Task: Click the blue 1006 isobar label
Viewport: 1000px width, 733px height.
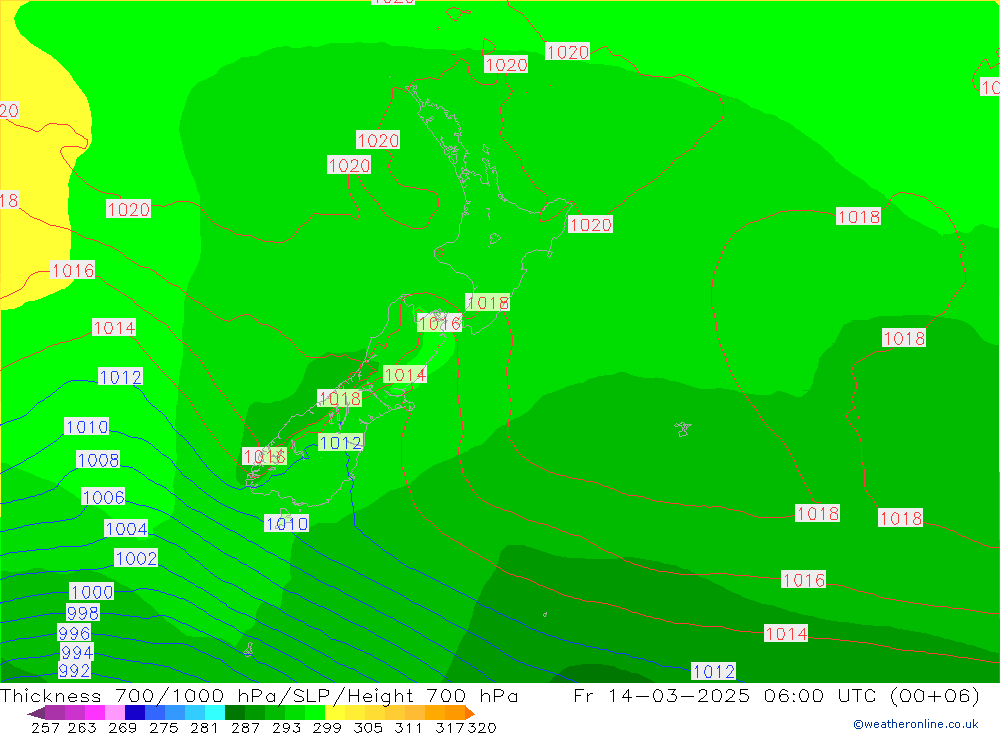Action: 103,497
